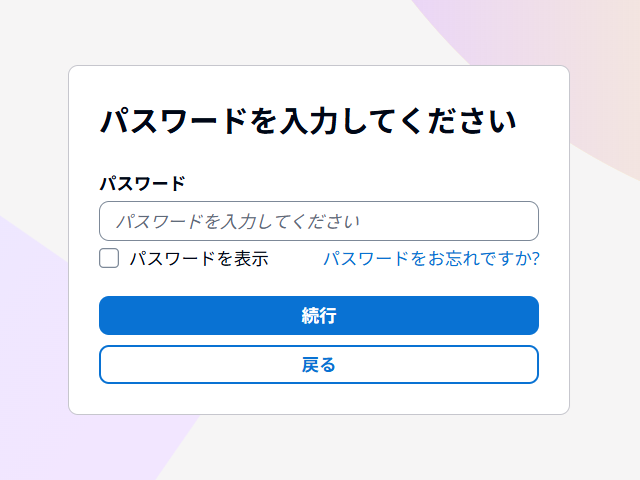The image size is (640, 480).
Task: Click the label above the password field
Action: coord(142,184)
